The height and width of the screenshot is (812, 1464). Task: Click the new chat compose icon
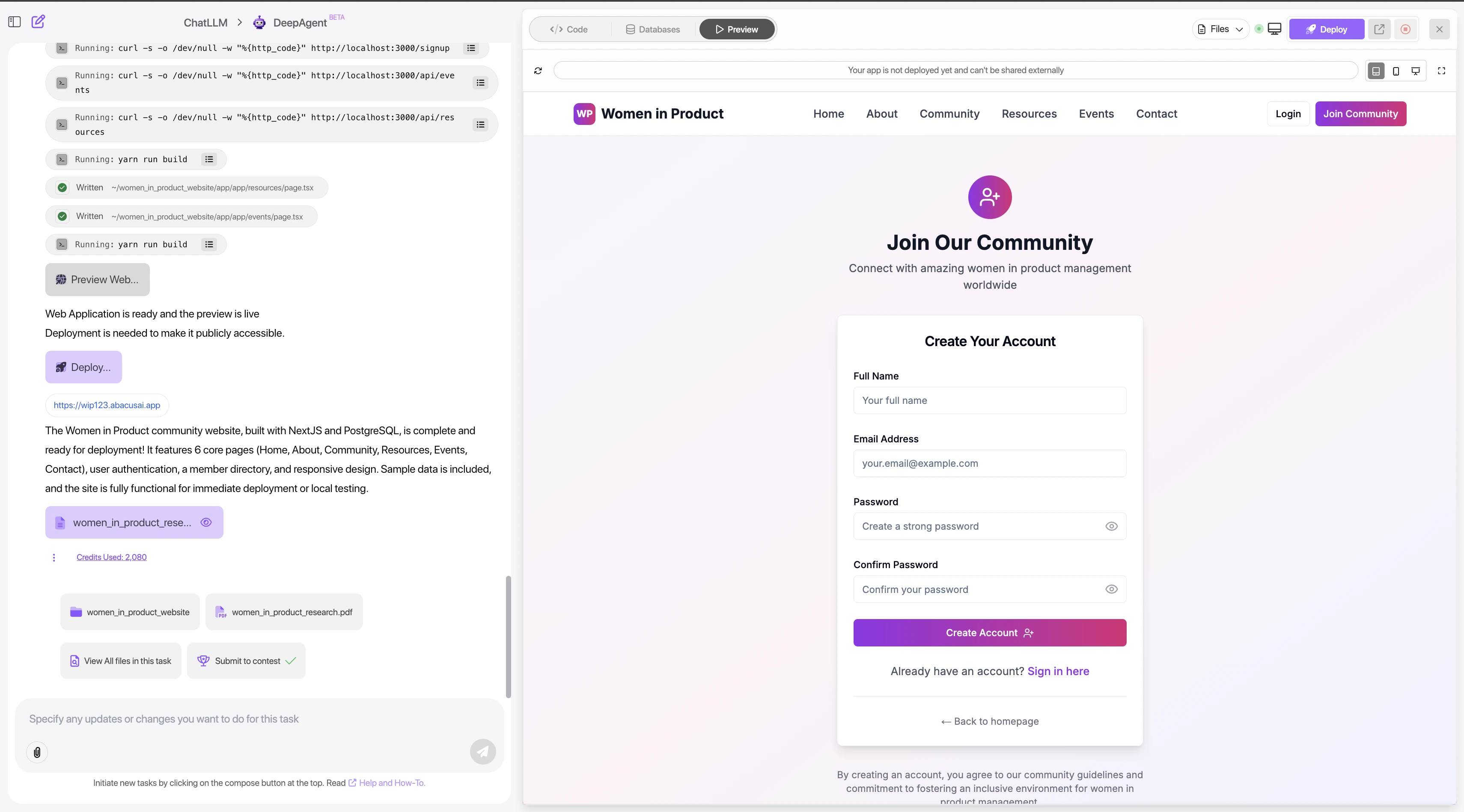38,21
